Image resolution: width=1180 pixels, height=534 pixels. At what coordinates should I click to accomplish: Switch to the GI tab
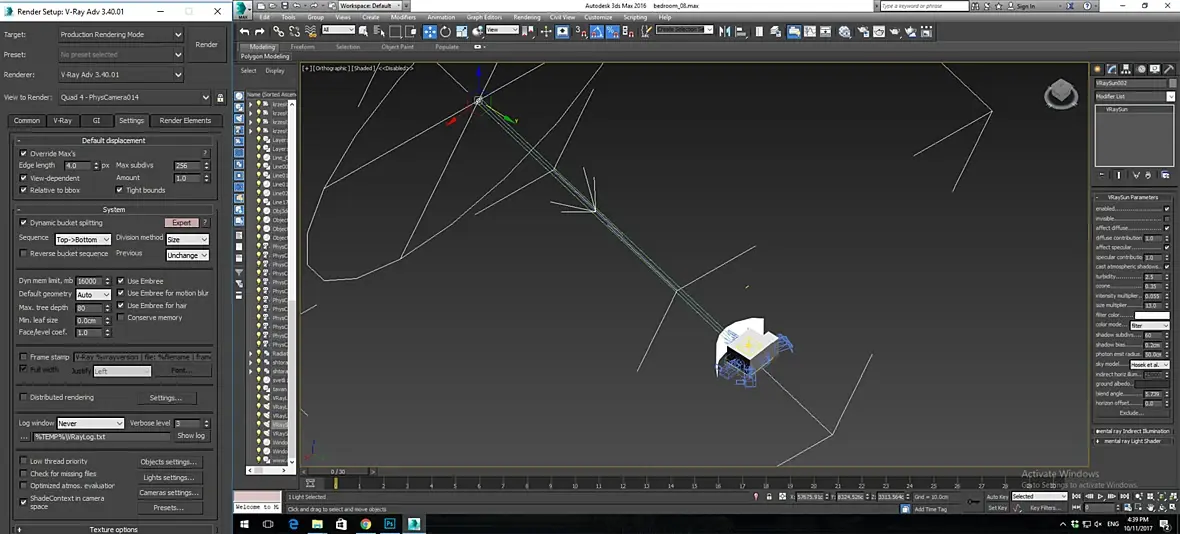[x=97, y=120]
